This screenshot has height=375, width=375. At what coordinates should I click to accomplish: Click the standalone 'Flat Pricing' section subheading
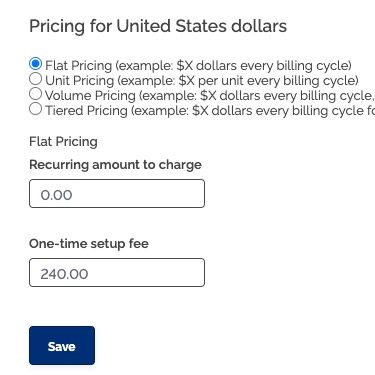click(63, 142)
